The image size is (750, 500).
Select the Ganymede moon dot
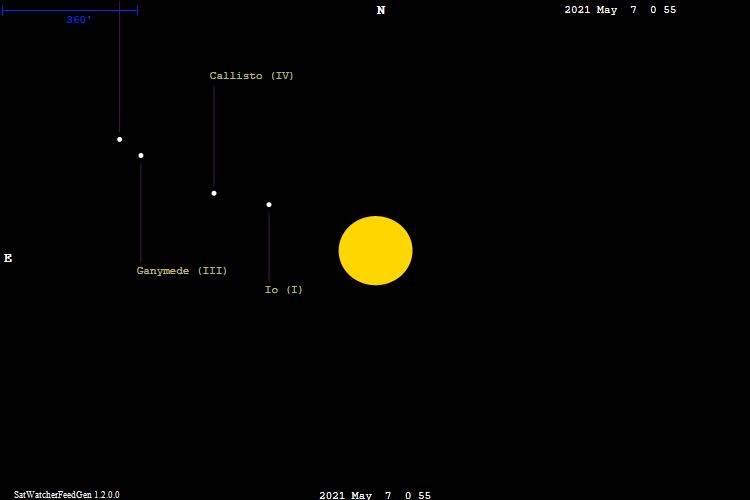tap(141, 156)
